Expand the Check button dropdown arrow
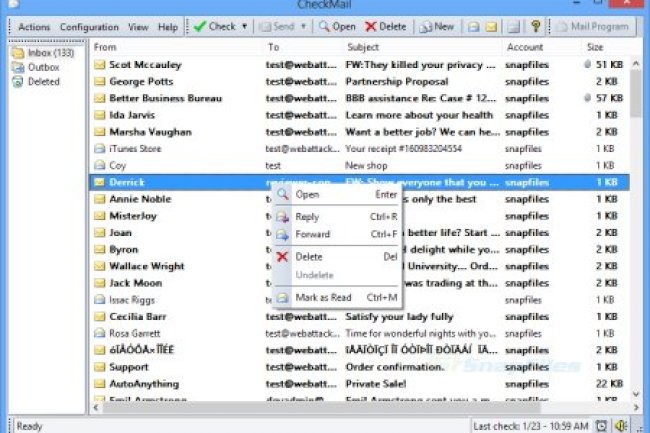This screenshot has height=433, width=650. pos(245,26)
